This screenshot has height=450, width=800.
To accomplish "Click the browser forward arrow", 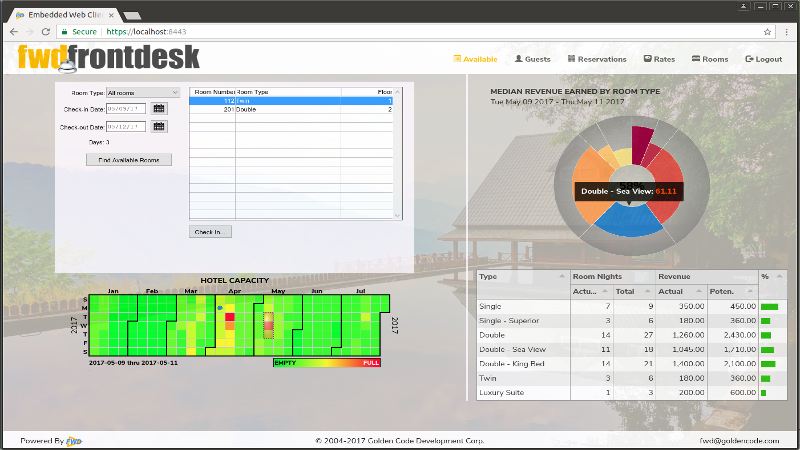I will pyautogui.click(x=30, y=32).
